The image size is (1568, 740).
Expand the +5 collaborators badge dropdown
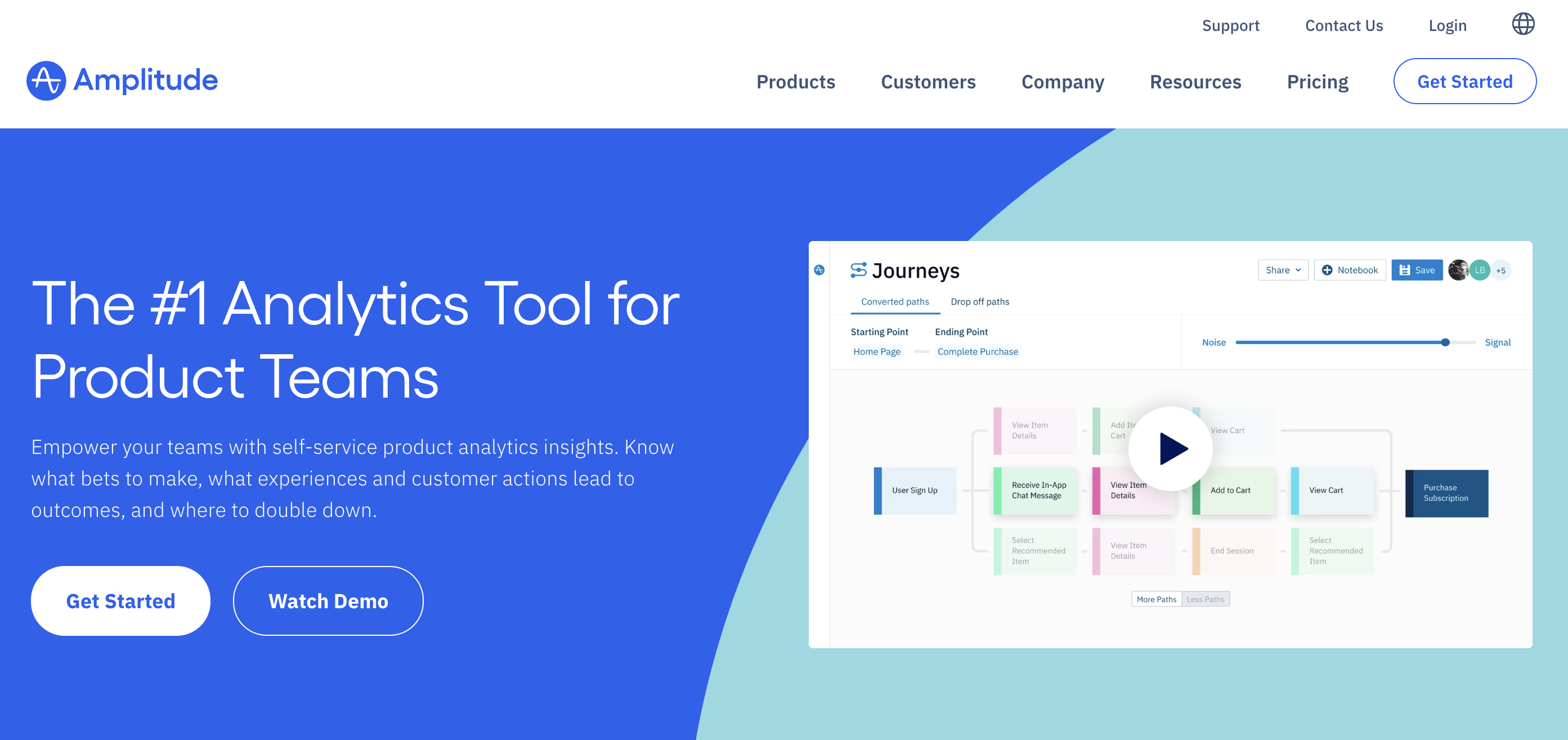point(1503,270)
